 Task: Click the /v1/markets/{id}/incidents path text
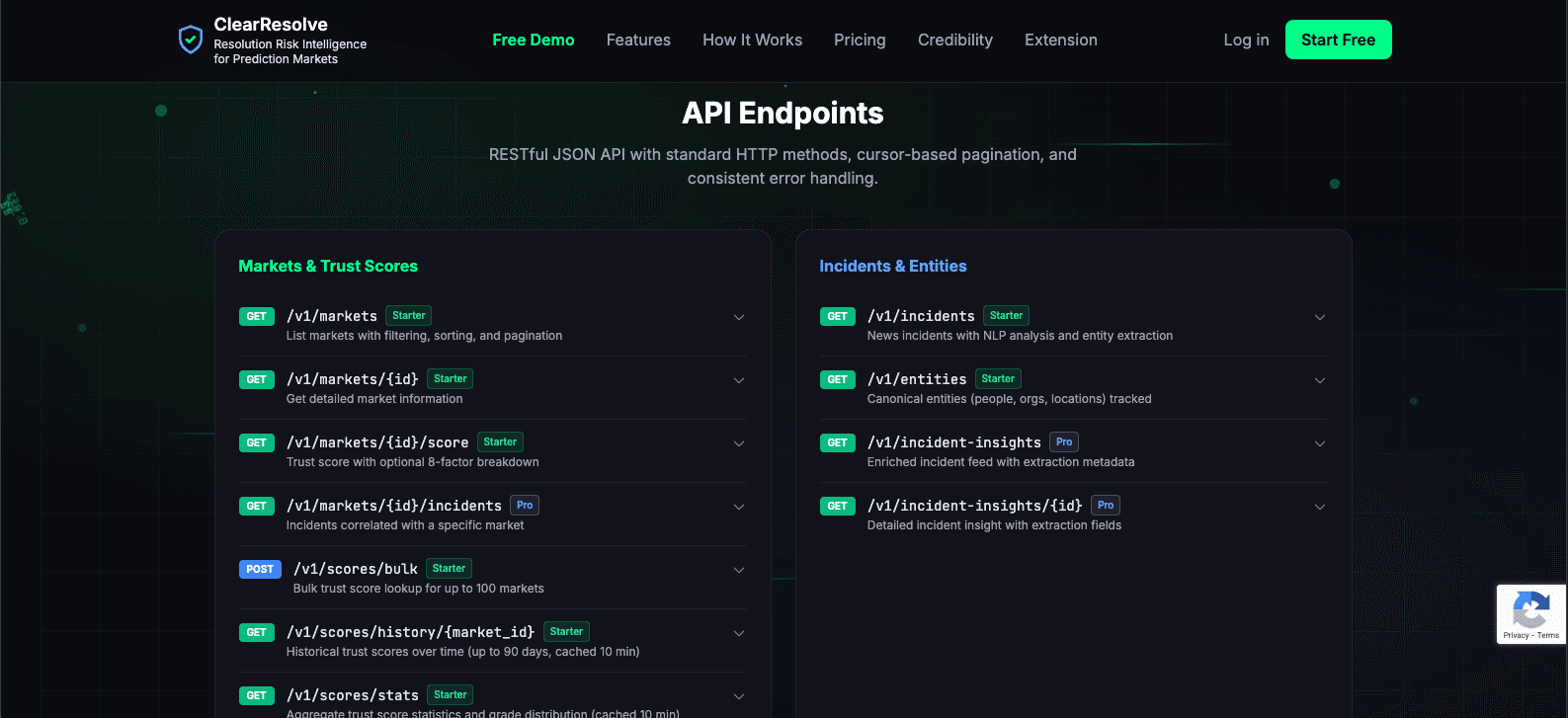394,506
